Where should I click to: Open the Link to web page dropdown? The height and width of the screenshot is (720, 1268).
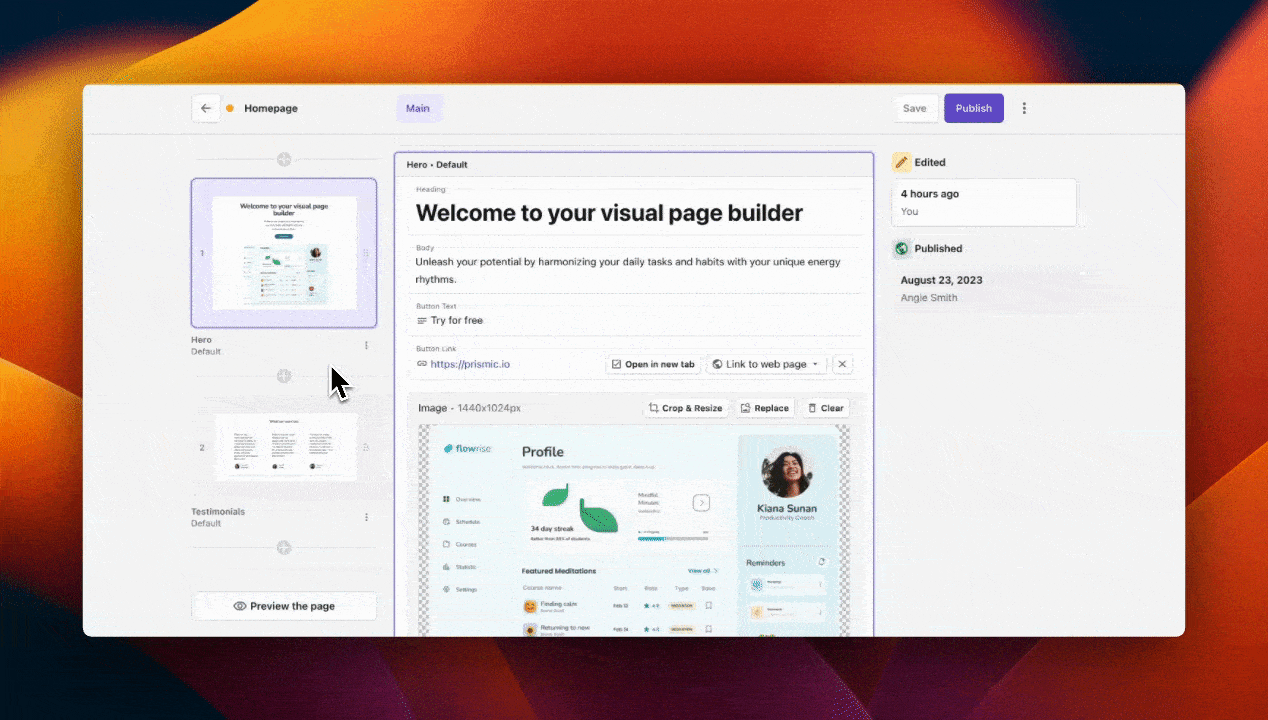click(x=765, y=364)
